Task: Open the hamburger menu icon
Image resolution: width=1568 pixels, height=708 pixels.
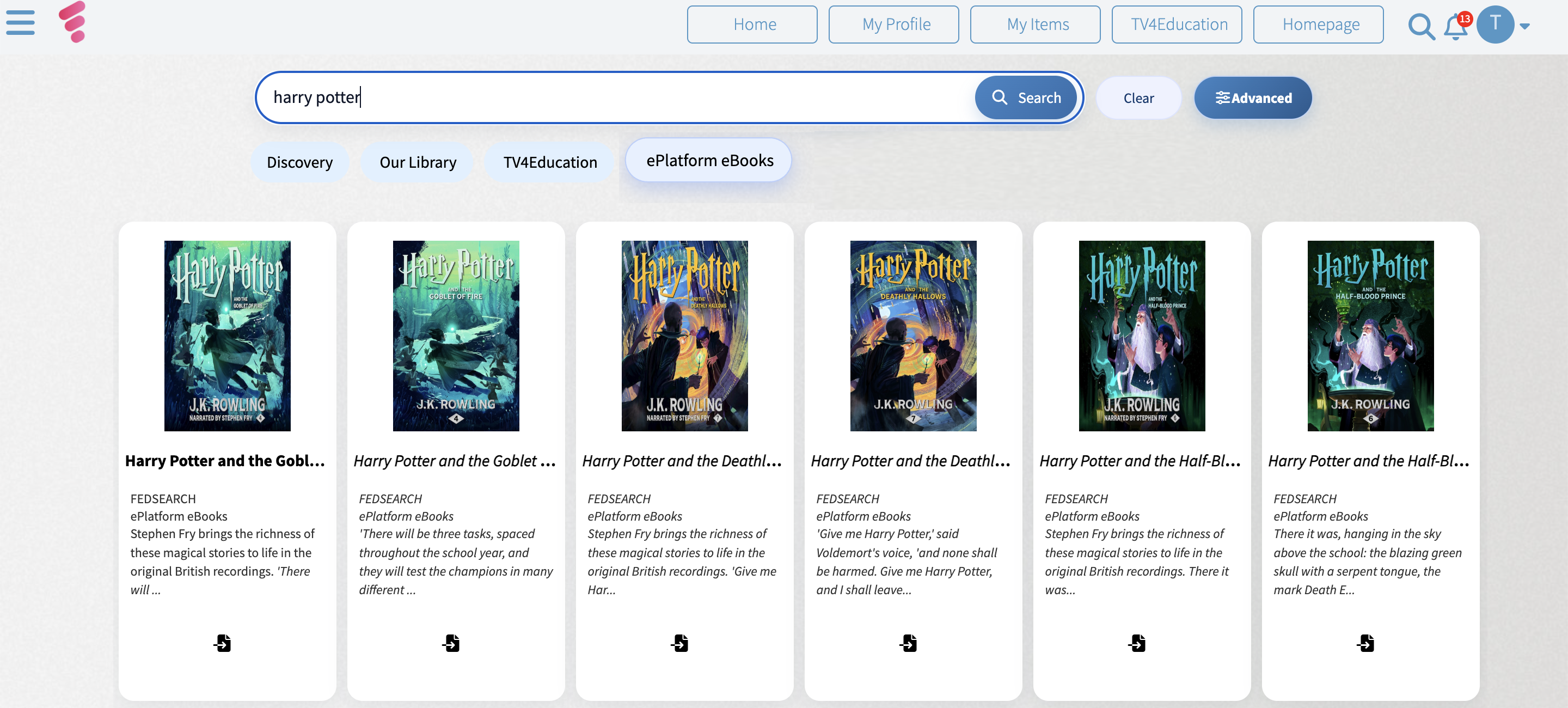Action: coord(20,23)
